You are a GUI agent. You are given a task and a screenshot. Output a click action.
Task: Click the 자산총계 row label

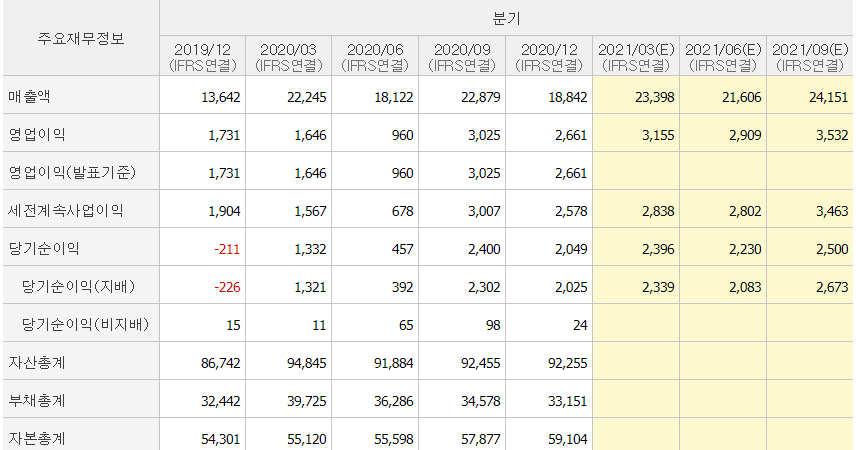click(37, 362)
